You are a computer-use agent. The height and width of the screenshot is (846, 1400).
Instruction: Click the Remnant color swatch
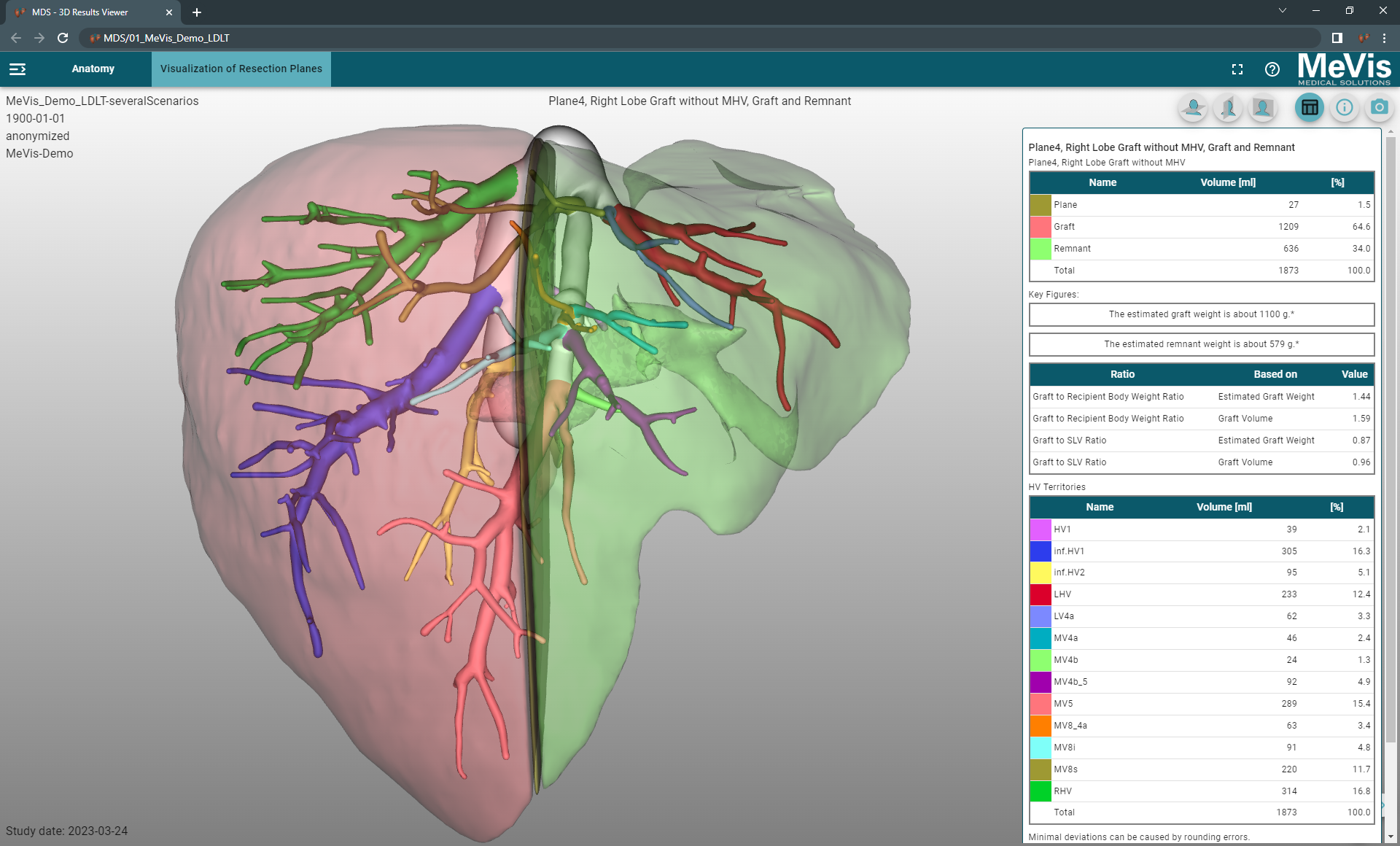(1041, 249)
